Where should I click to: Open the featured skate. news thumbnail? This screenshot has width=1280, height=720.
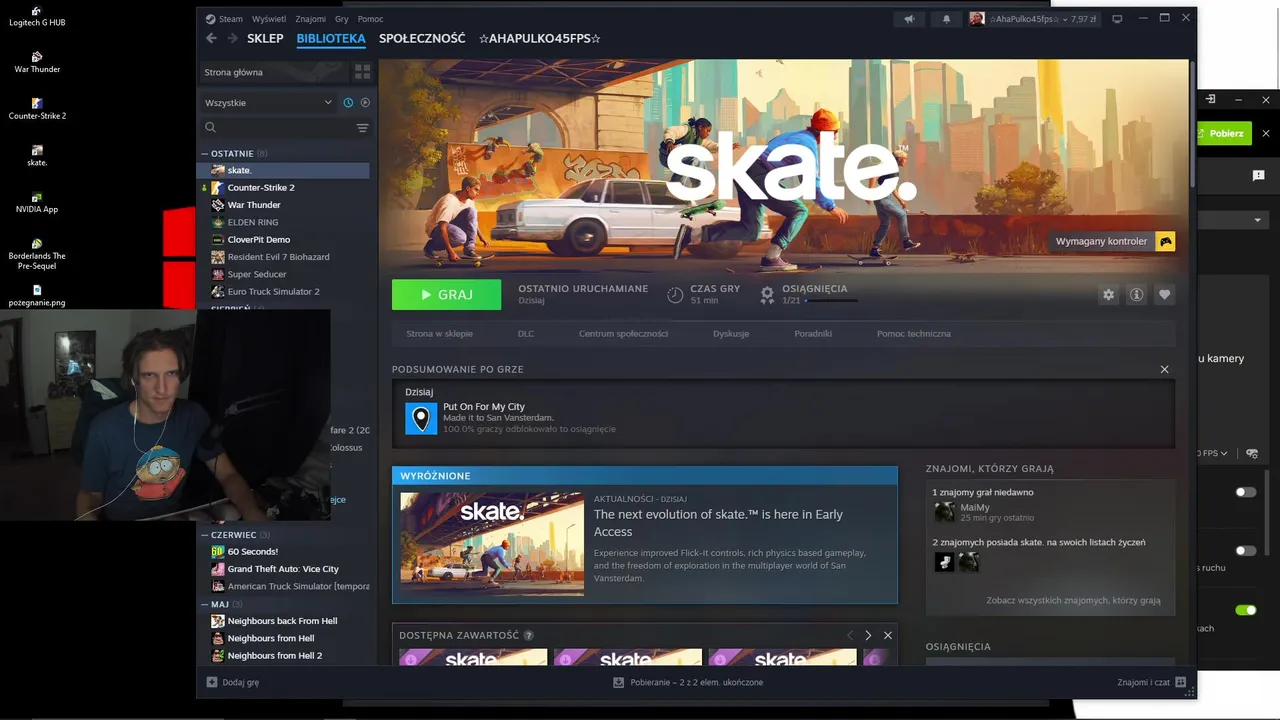tap(492, 544)
